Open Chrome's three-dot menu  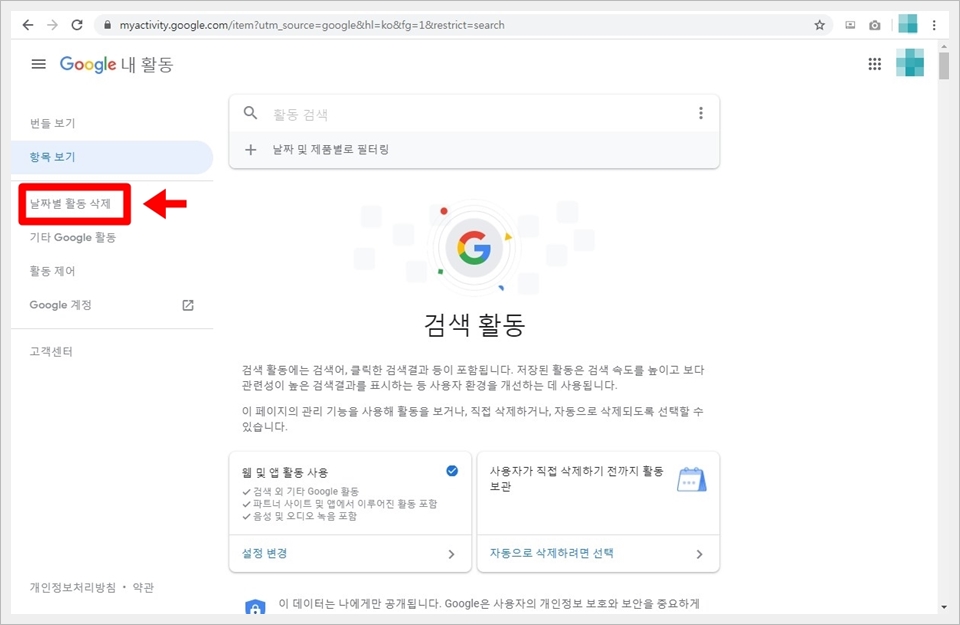pyautogui.click(x=934, y=25)
